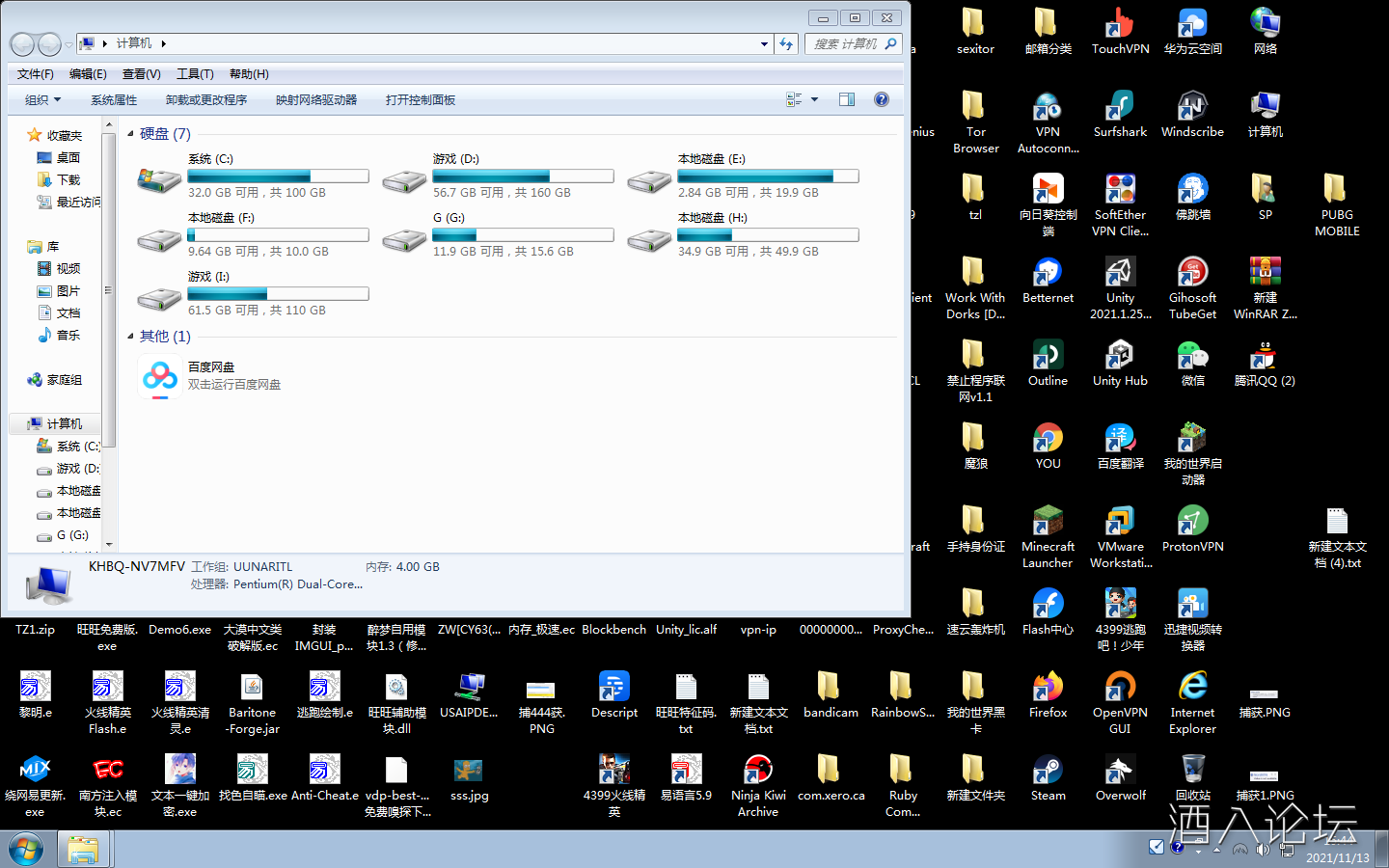The image size is (1389, 868).
Task: Launch Steam from the desktop
Action: coord(1048,777)
